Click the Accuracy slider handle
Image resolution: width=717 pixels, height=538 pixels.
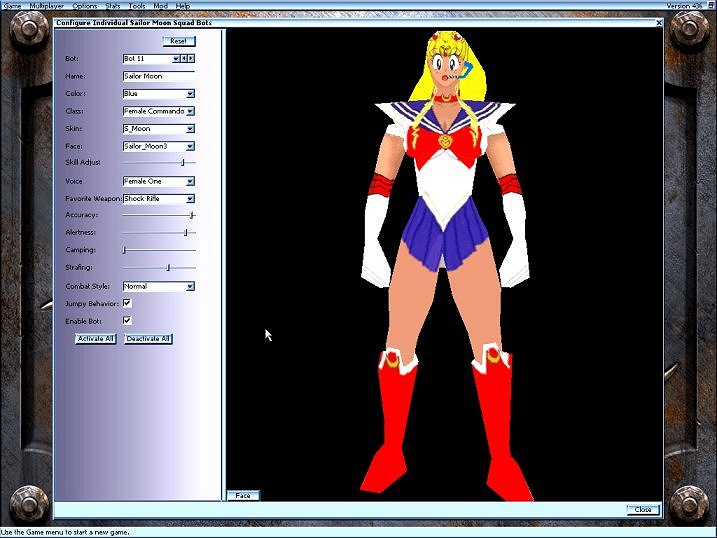click(192, 215)
